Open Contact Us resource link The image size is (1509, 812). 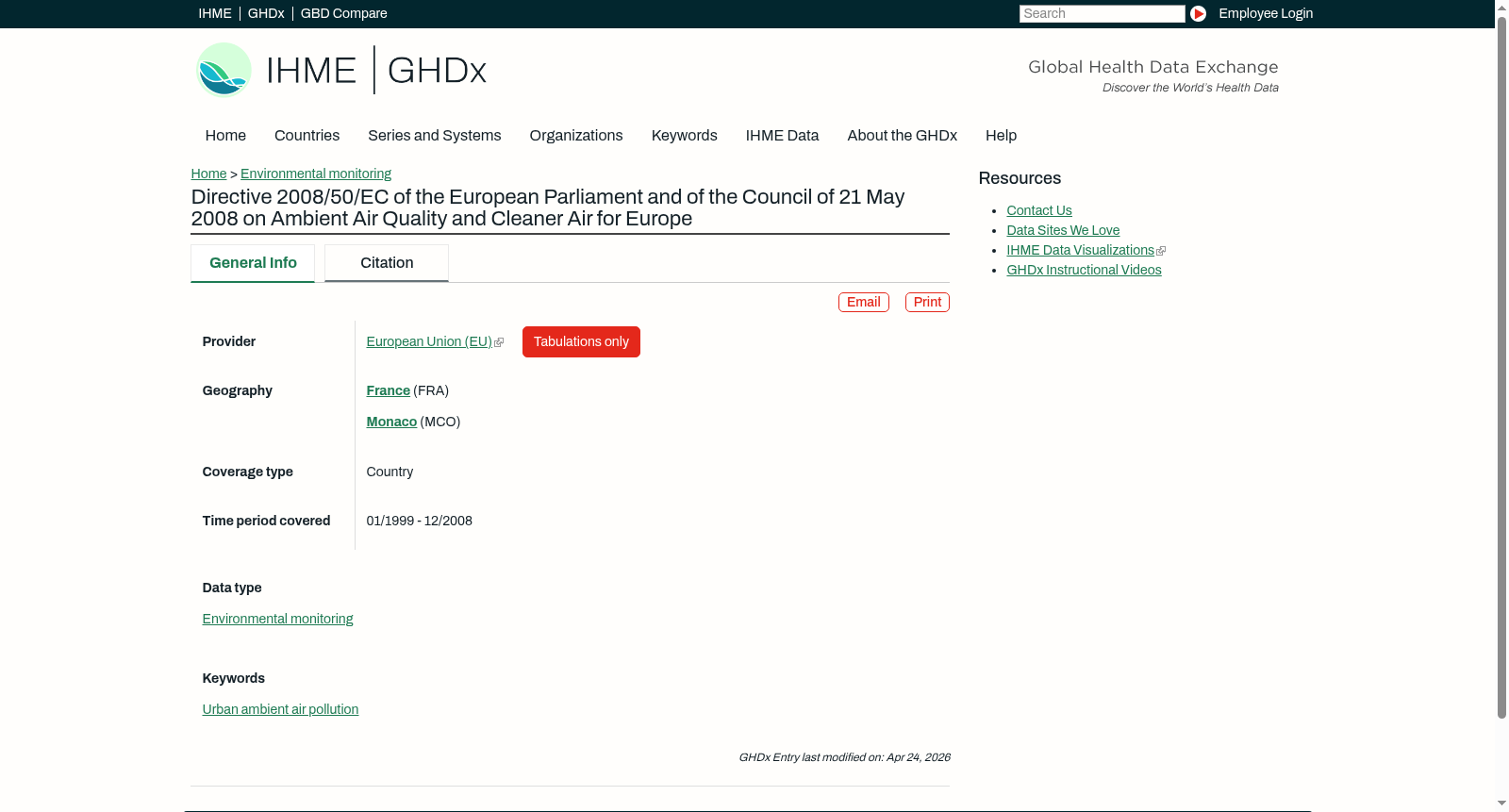[x=1039, y=210]
